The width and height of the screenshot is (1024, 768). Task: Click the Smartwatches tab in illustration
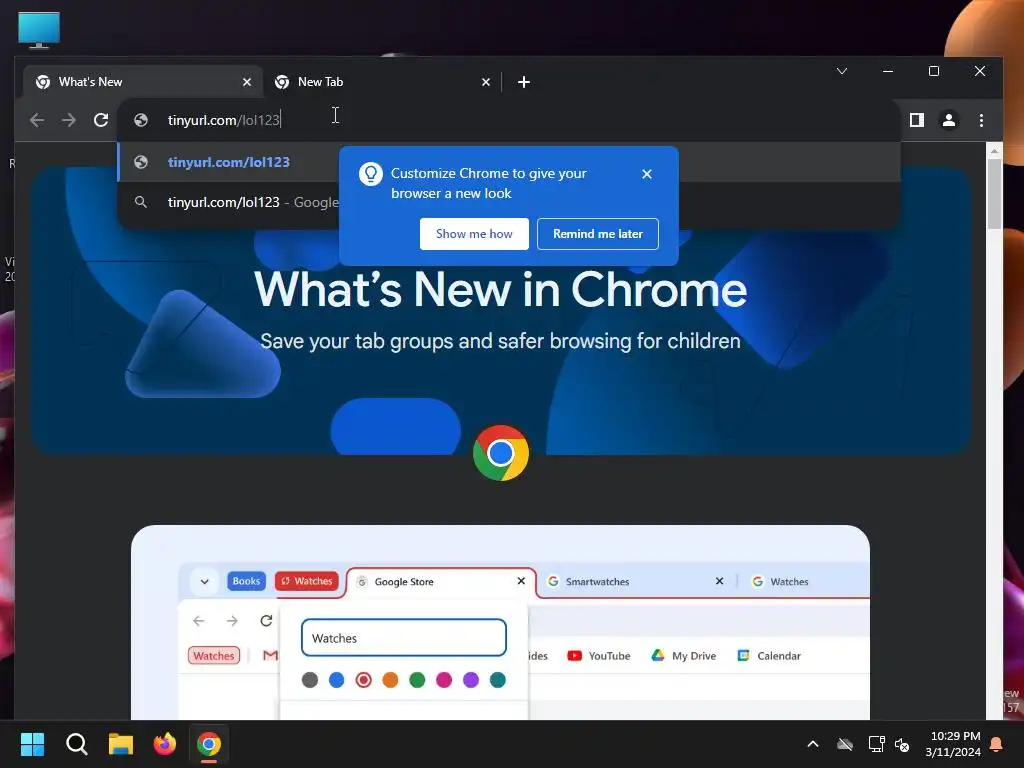pyautogui.click(x=637, y=581)
